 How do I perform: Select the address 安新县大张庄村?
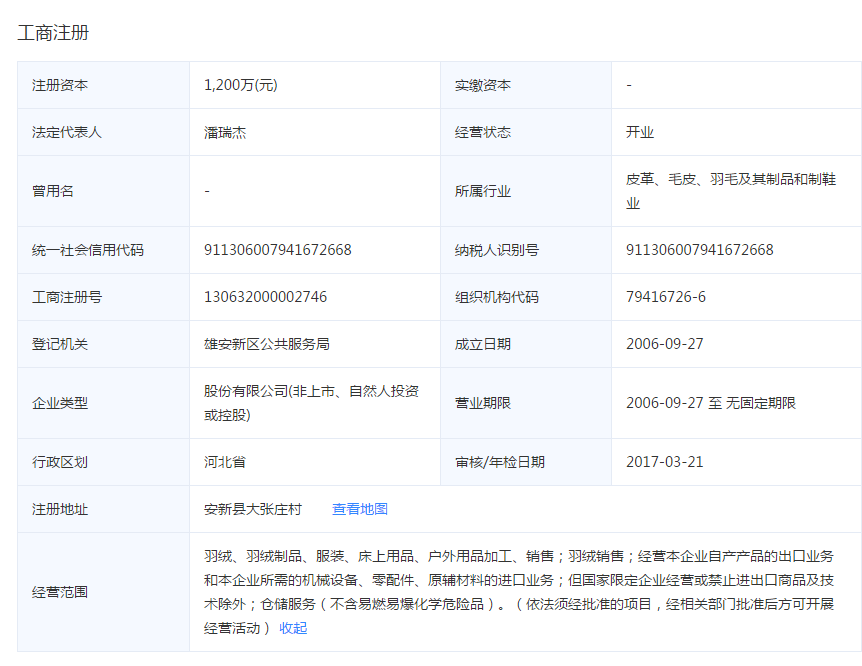click(253, 509)
